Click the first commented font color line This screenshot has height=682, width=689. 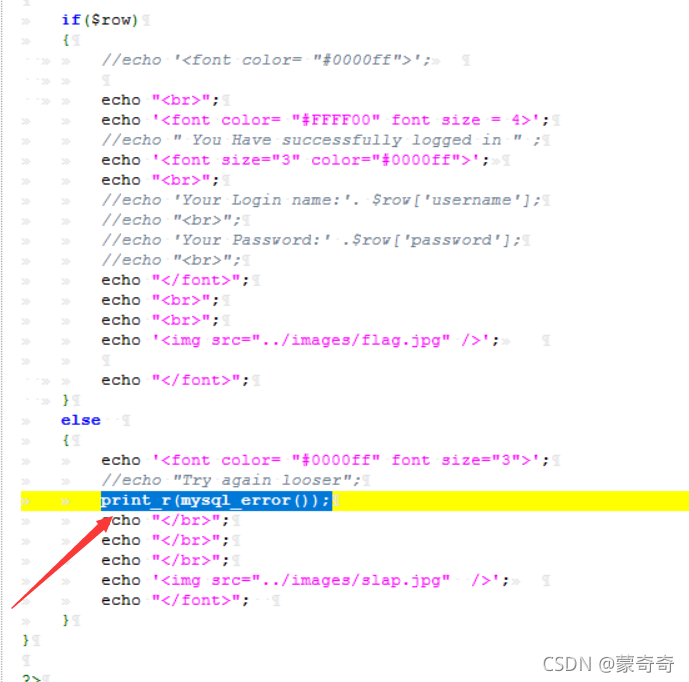pos(266,60)
